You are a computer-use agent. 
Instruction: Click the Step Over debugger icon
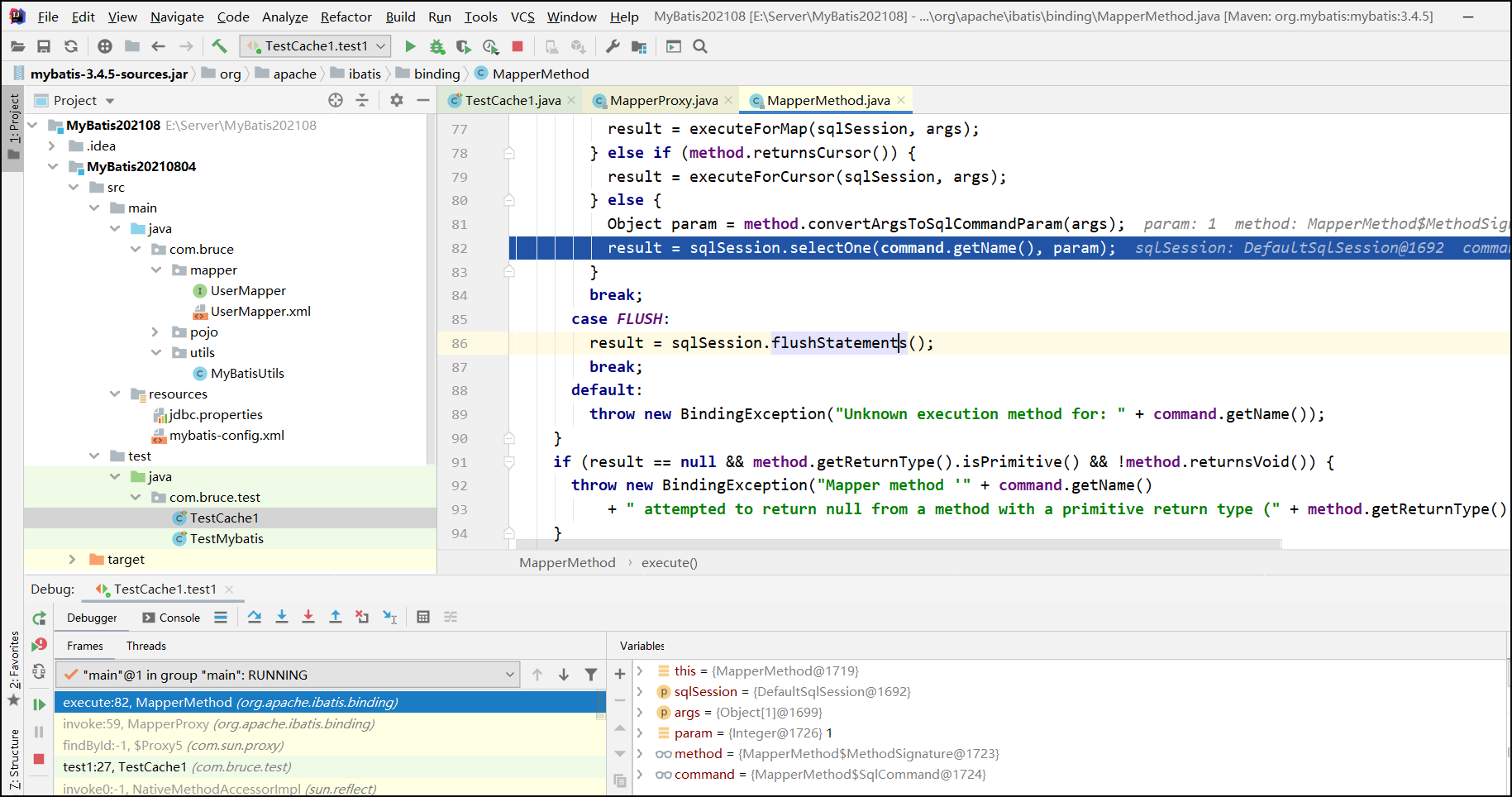click(x=255, y=617)
